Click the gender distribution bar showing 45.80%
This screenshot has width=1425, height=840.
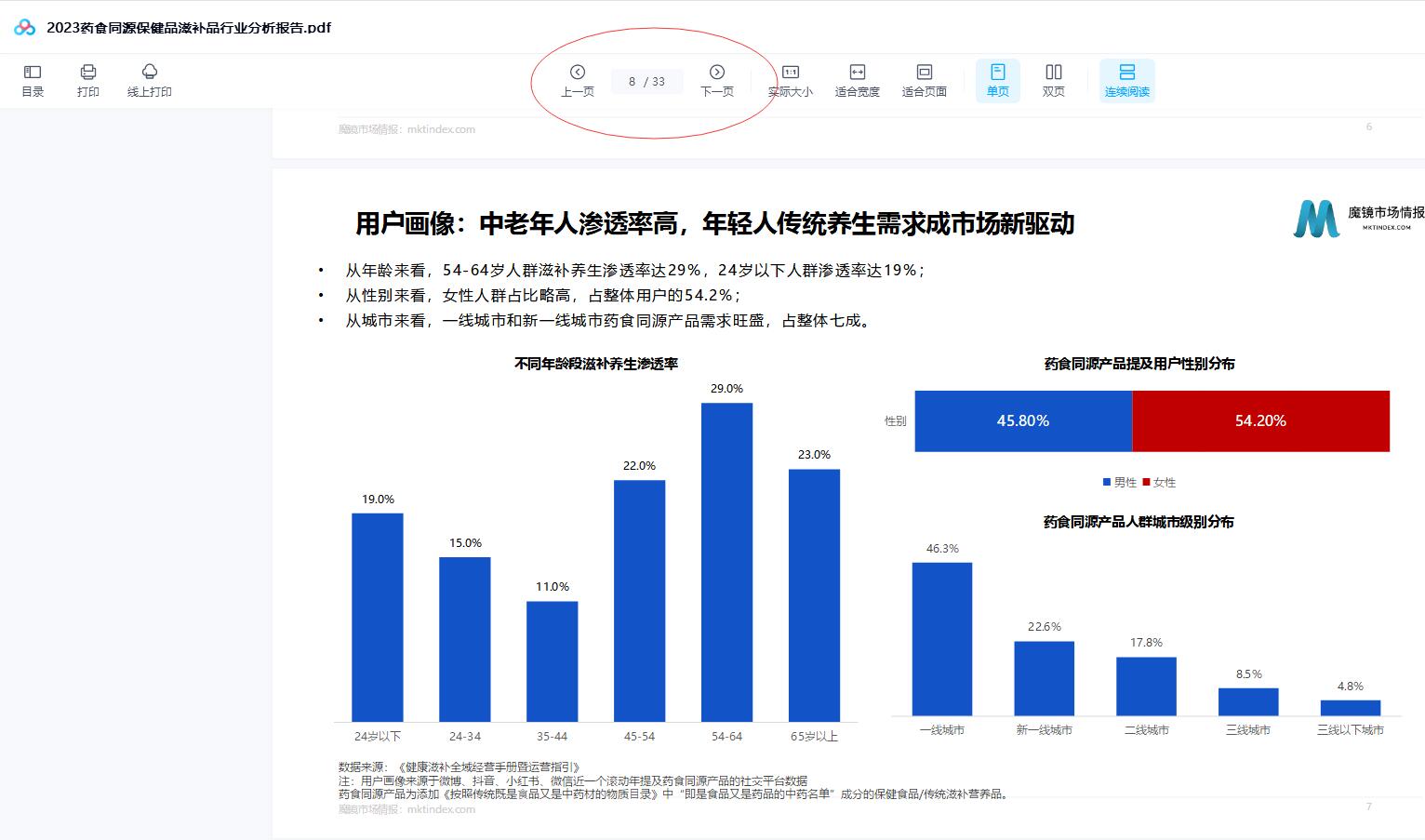click(1023, 420)
